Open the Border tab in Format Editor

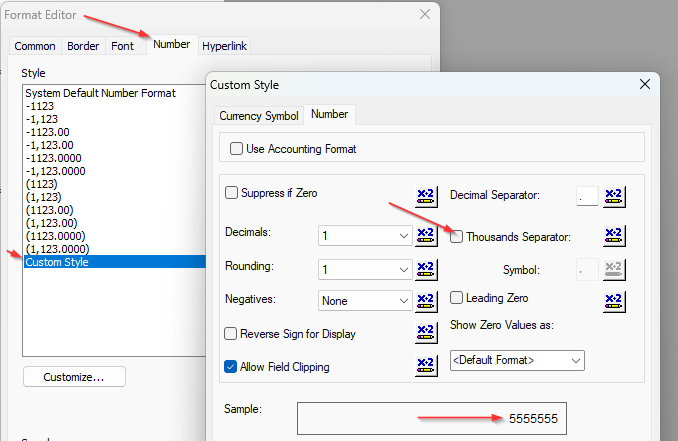click(83, 46)
